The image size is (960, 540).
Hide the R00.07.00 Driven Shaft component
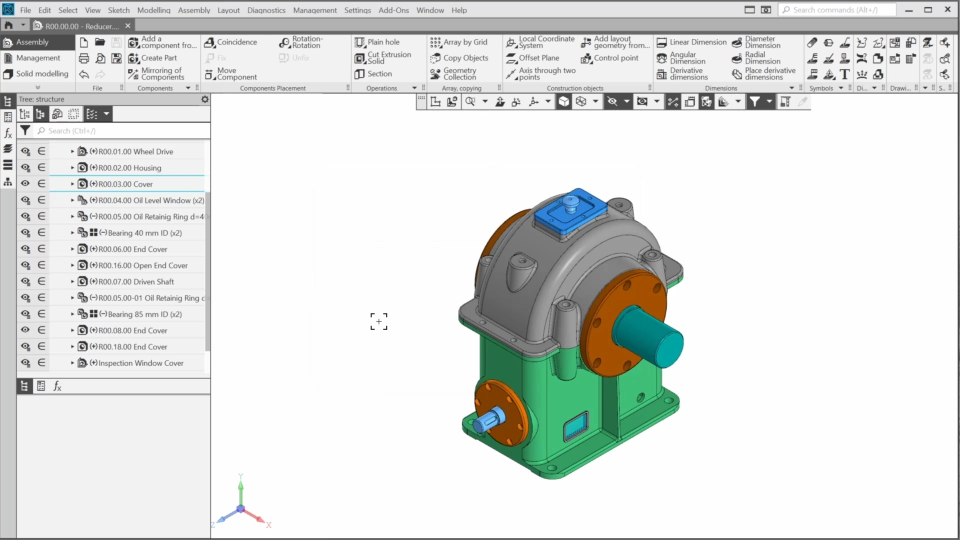click(x=25, y=282)
